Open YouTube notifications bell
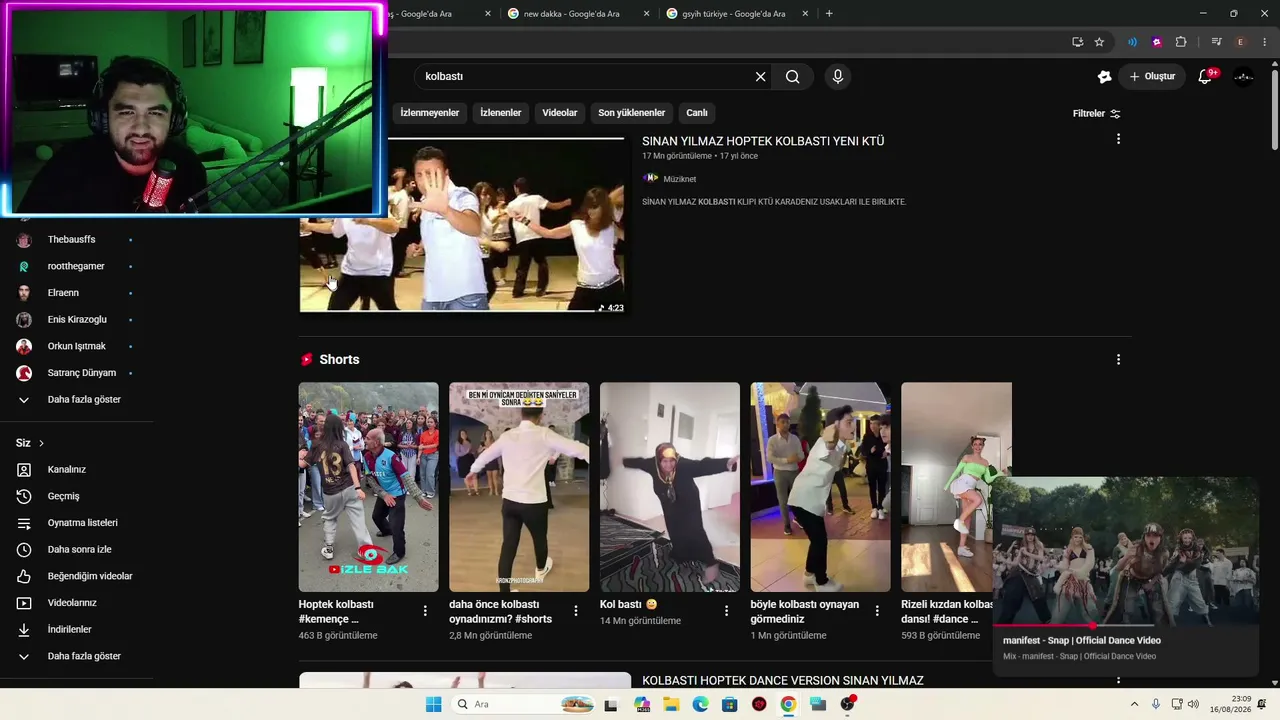This screenshot has width=1280, height=720. 1206,76
